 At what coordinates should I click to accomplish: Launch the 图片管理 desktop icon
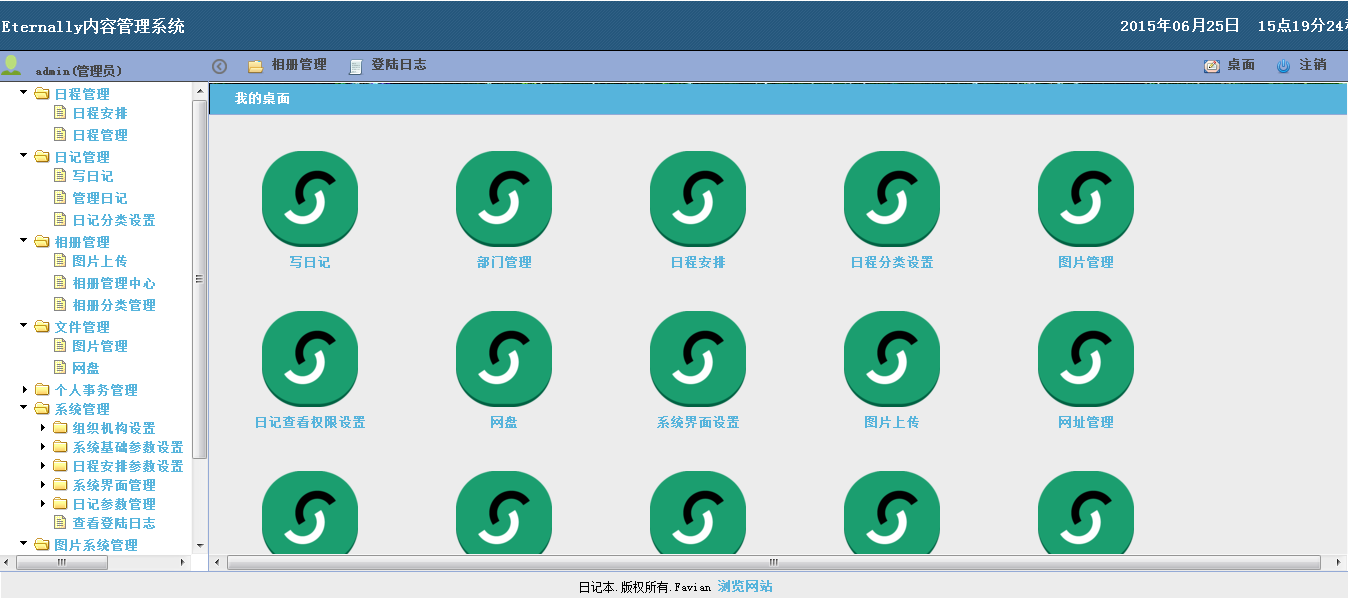click(x=1085, y=198)
